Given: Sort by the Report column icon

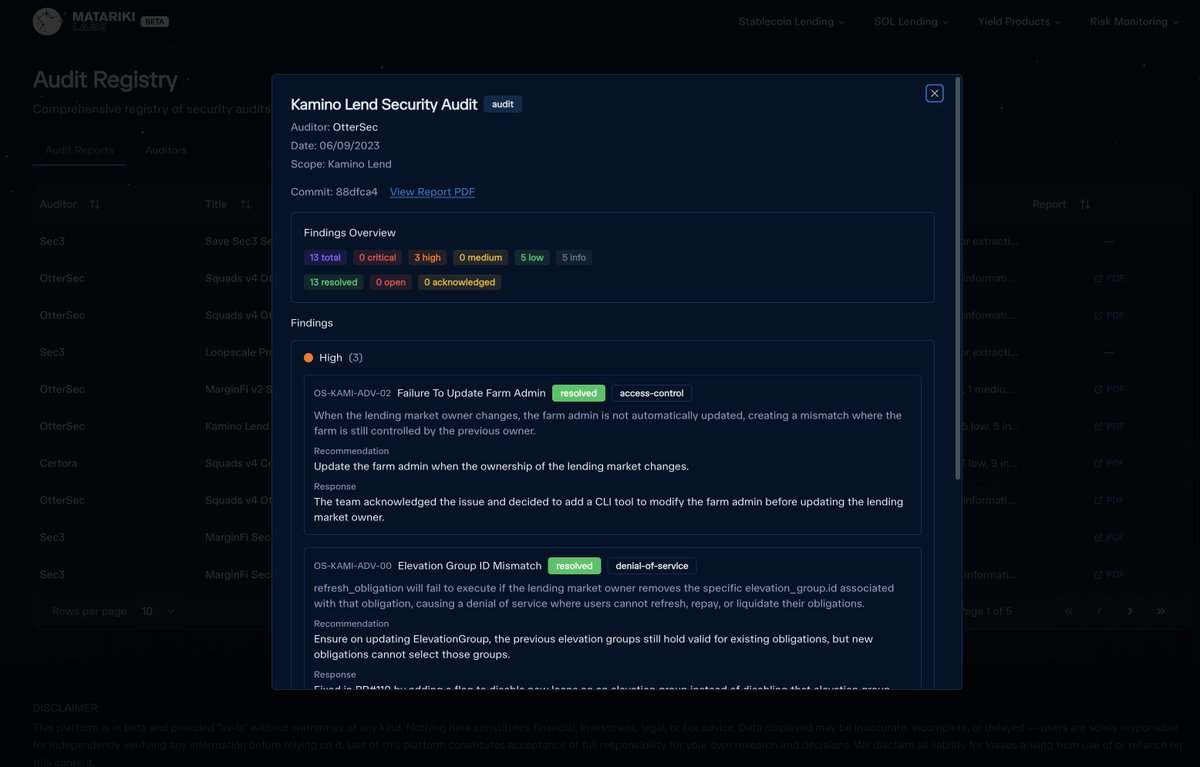Looking at the screenshot, I should coord(1085,204).
